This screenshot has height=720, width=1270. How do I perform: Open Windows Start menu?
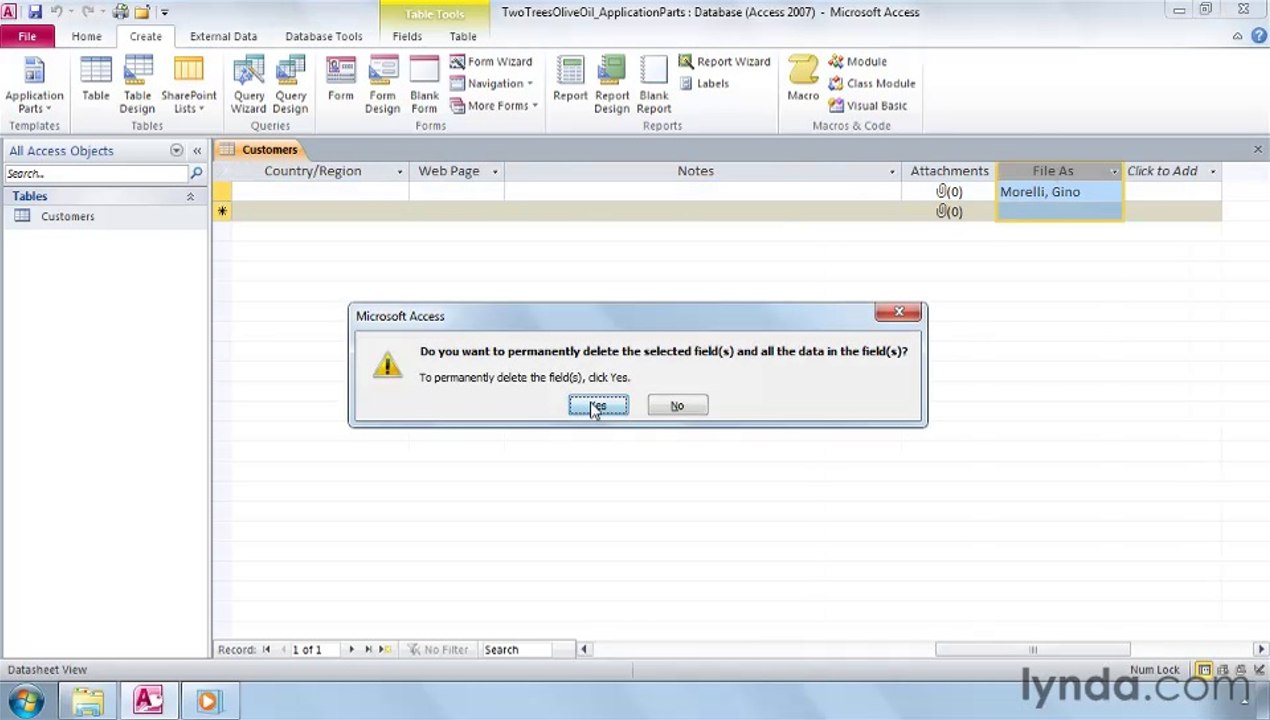tap(26, 701)
